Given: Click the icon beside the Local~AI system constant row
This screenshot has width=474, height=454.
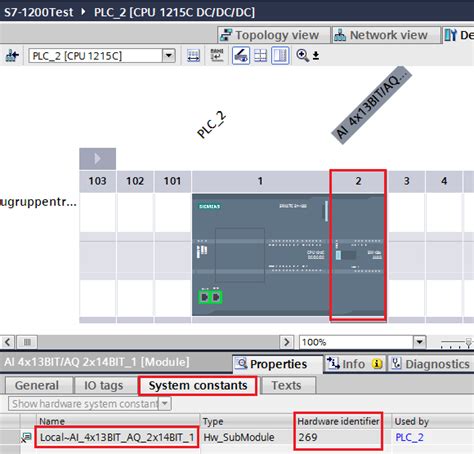Looking at the screenshot, I should (x=26, y=437).
